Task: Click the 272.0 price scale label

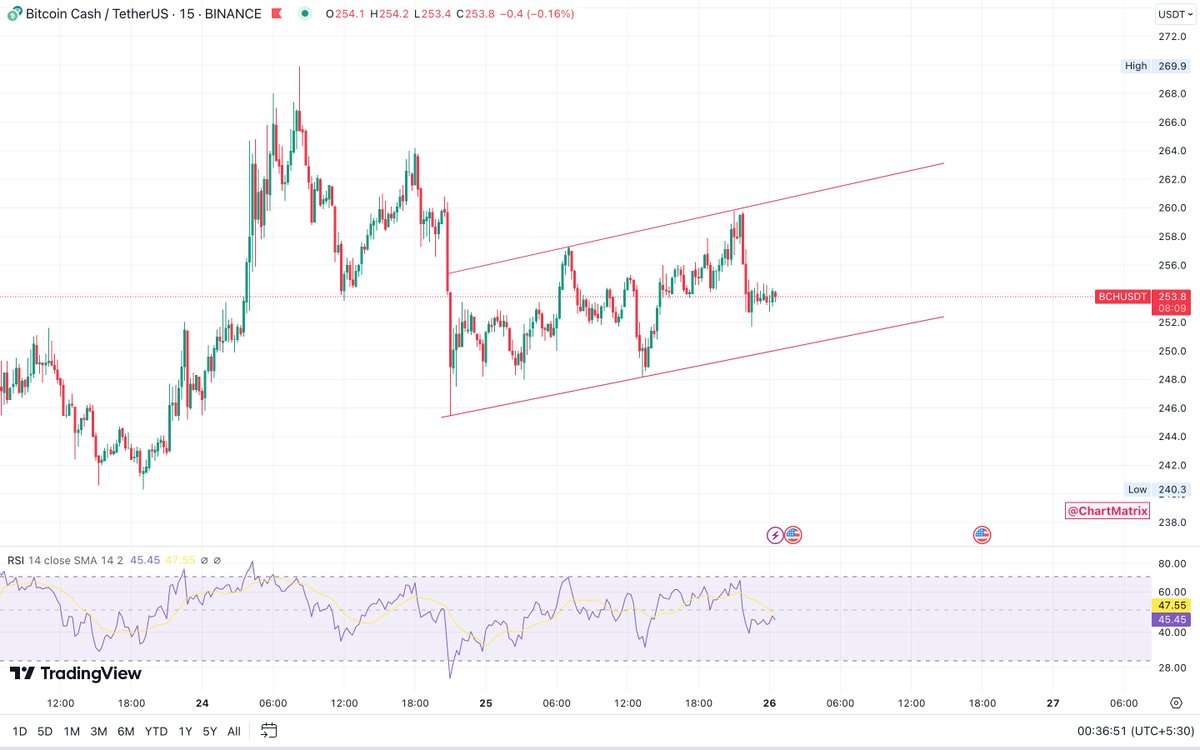Action: point(1172,37)
